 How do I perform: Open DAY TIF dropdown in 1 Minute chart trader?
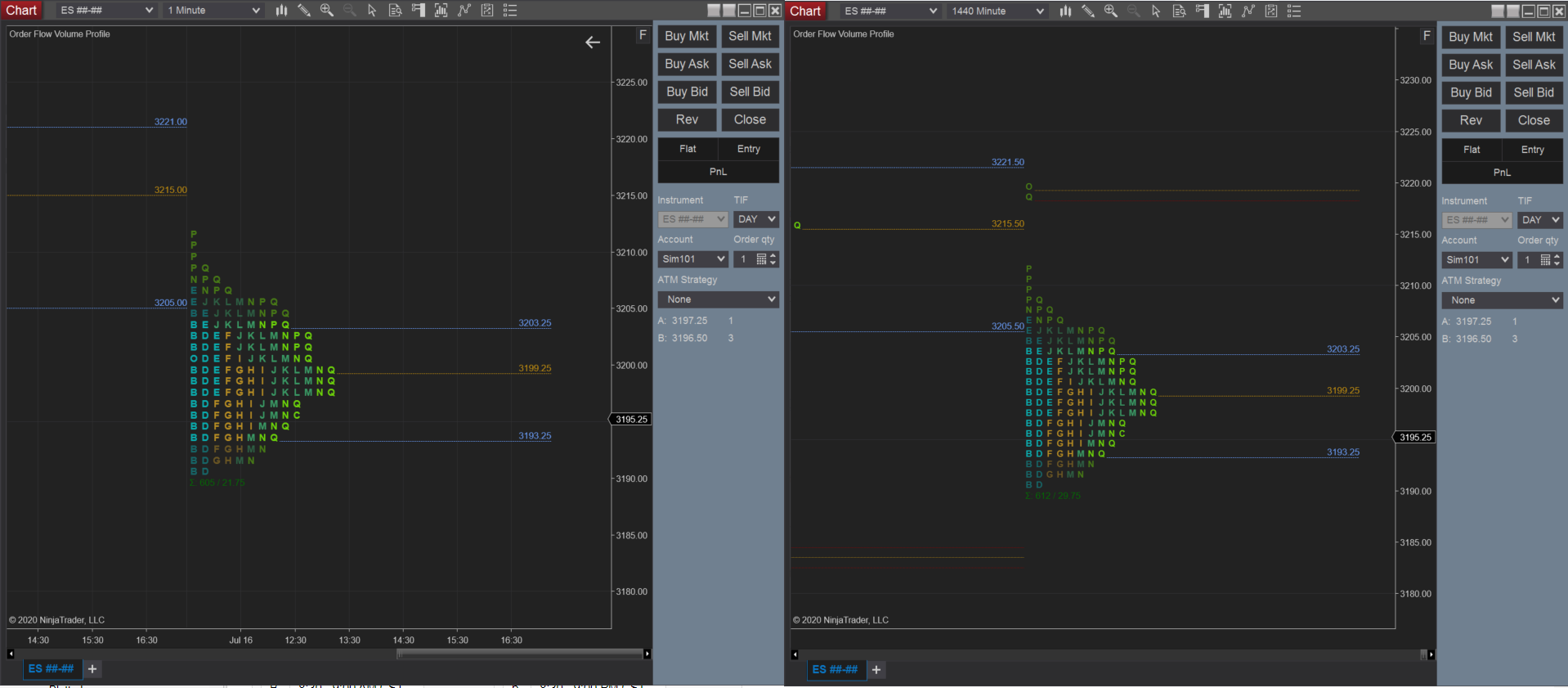(x=756, y=219)
